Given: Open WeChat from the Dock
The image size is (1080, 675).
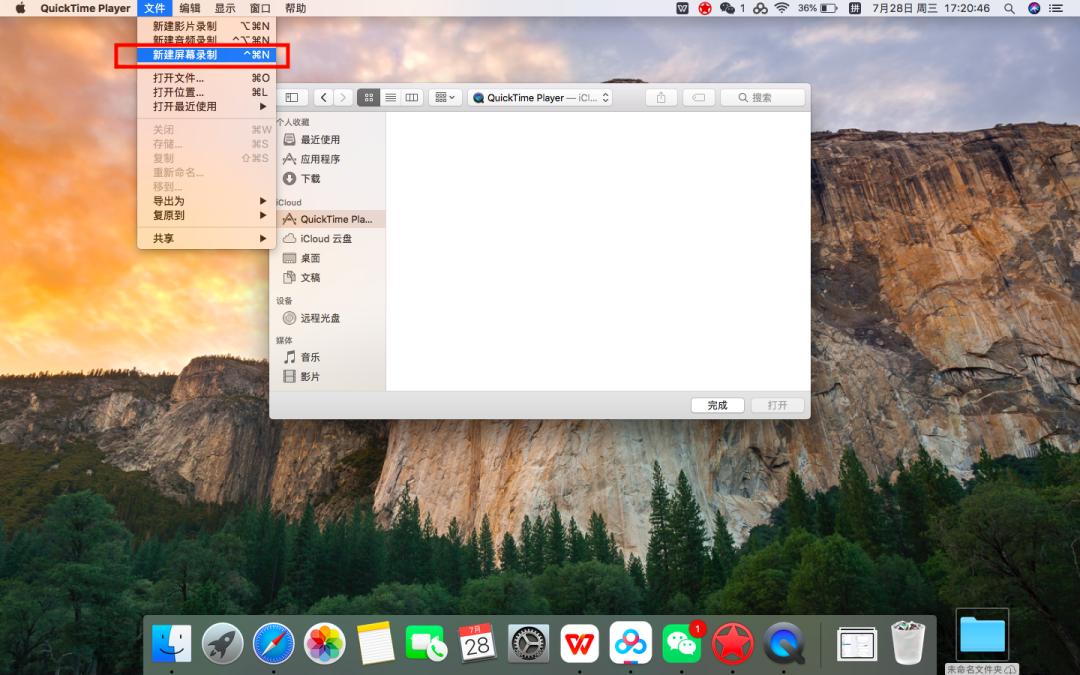Looking at the screenshot, I should pos(682,644).
